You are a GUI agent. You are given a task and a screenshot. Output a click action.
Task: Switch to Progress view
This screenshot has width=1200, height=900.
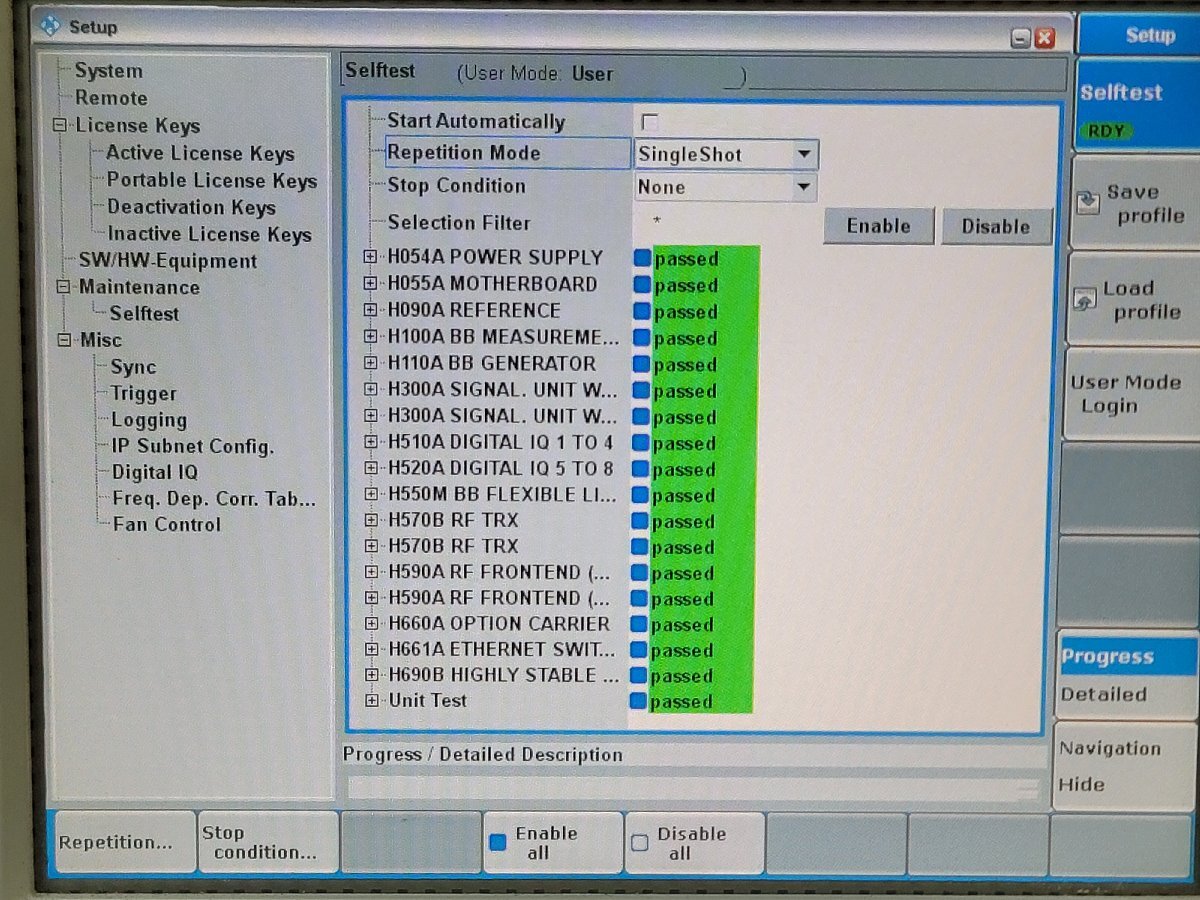pos(1128,657)
